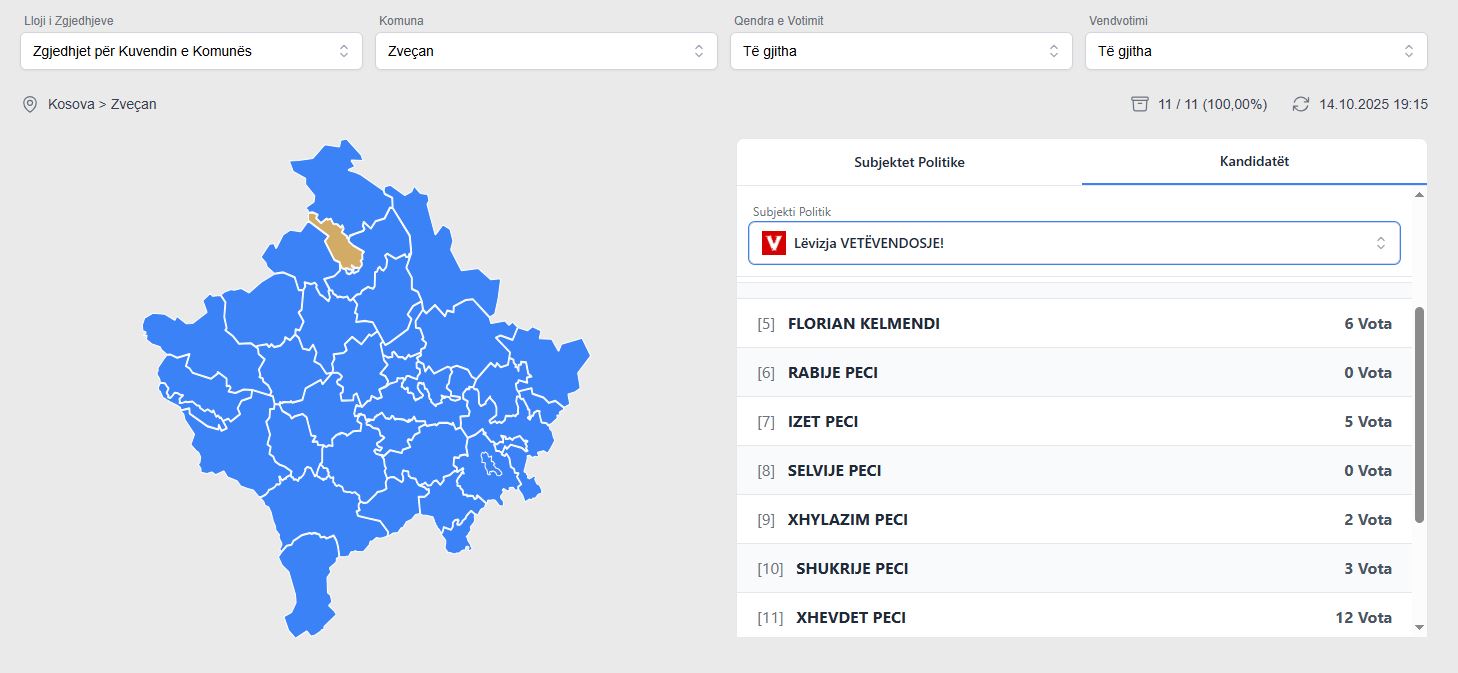
Task: Switch to the Subjektet Politike tab
Action: pyautogui.click(x=909, y=162)
